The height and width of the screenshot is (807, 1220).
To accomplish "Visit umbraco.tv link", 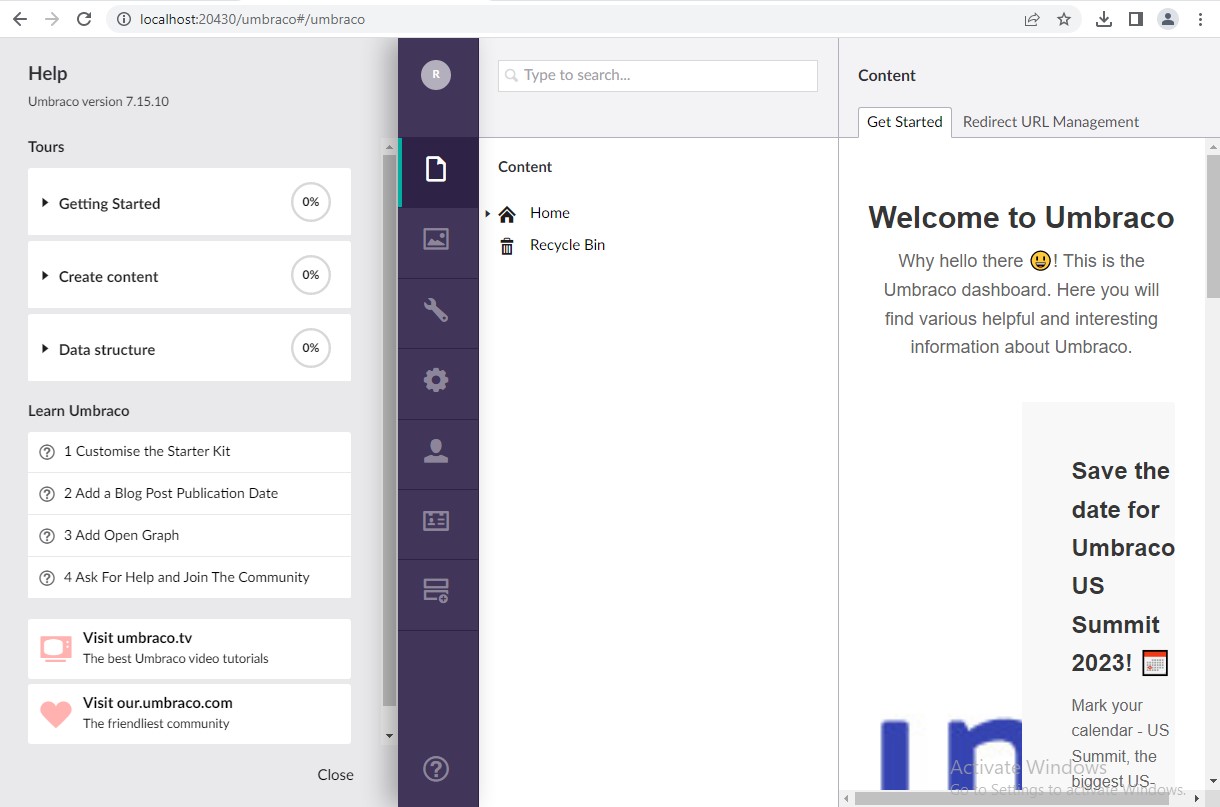I will coord(189,649).
